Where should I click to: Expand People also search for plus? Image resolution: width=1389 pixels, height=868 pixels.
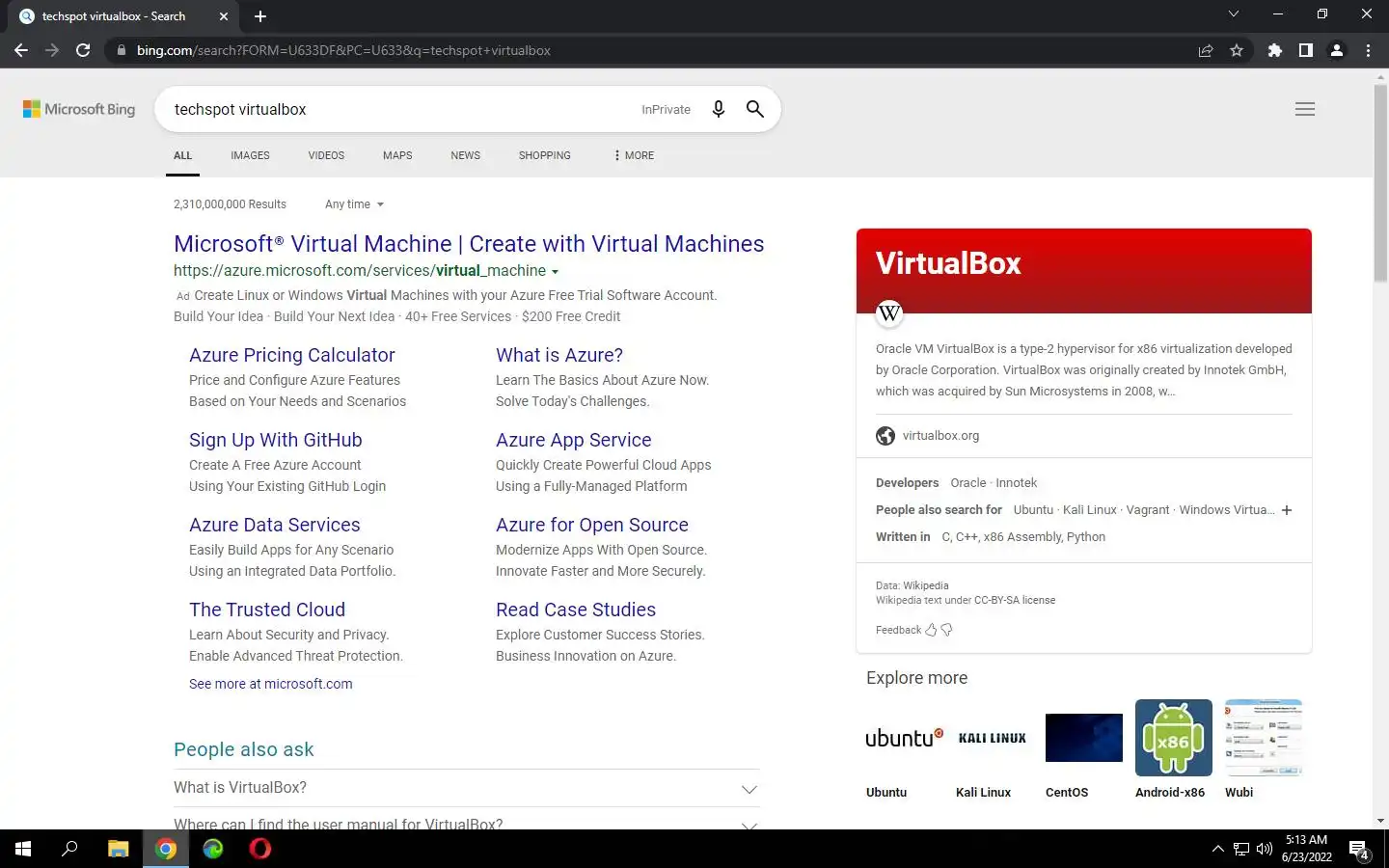[1287, 510]
